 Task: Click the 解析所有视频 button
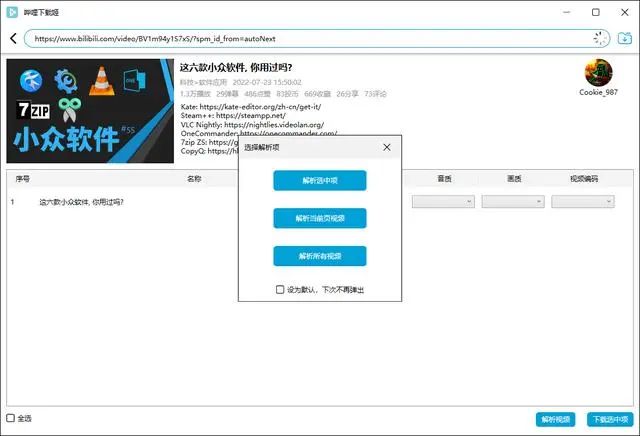(320, 256)
